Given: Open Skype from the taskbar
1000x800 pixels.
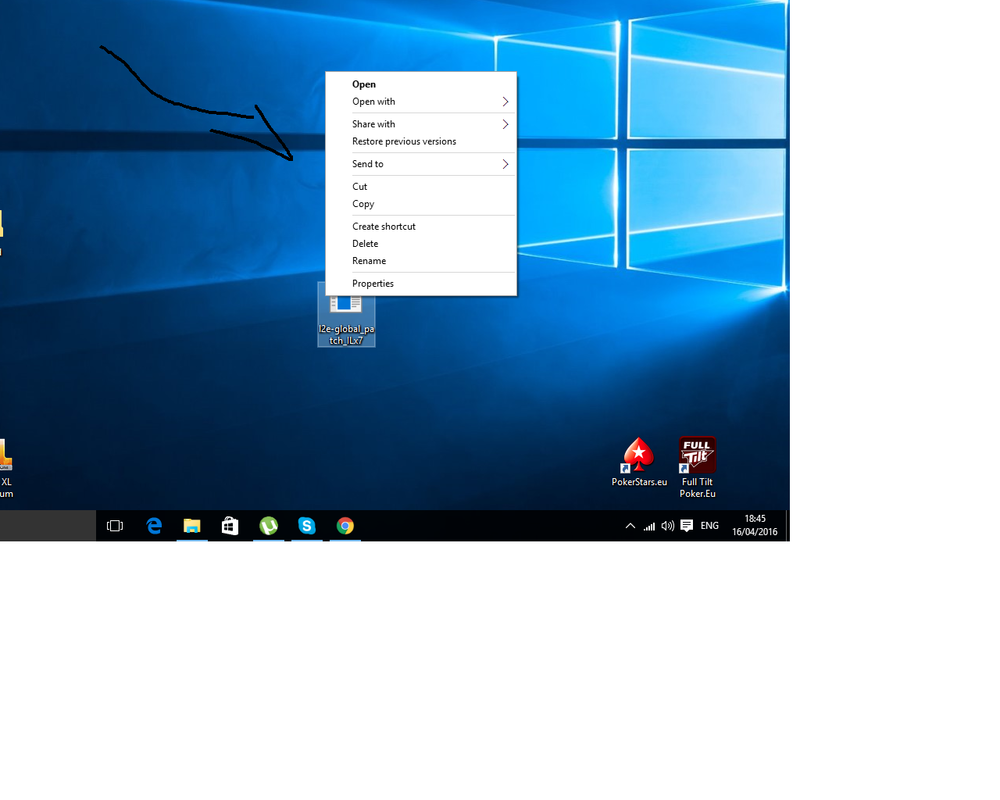Looking at the screenshot, I should (306, 526).
